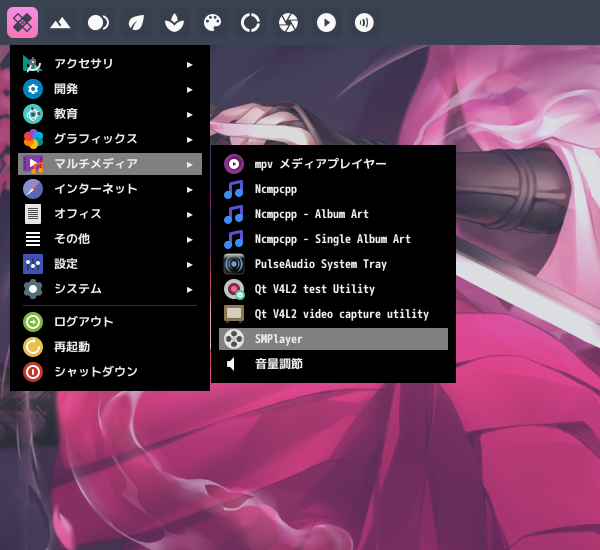Open 音量調節 volume control entry
The image size is (600, 550).
(333, 364)
